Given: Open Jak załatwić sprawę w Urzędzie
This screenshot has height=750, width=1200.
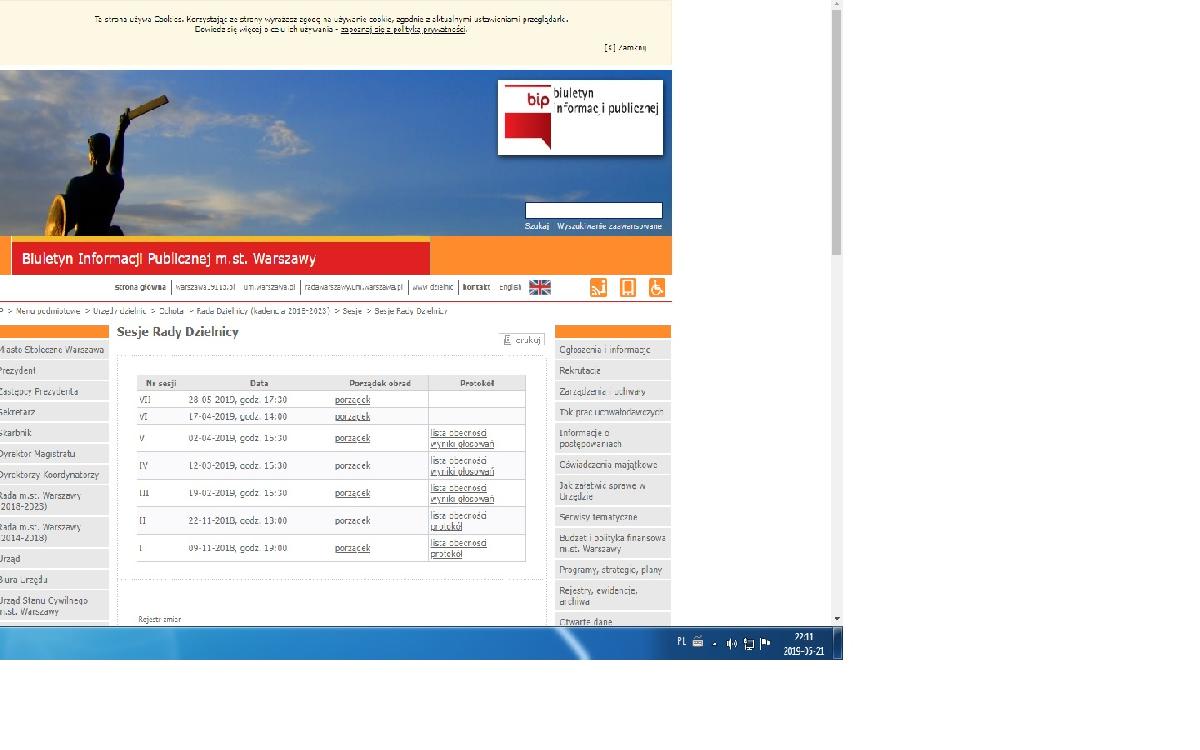Looking at the screenshot, I should coord(612,491).
